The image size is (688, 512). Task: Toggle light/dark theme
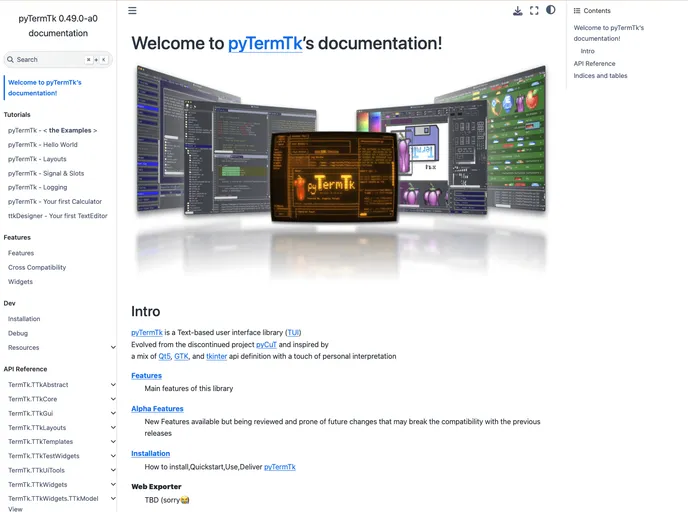pyautogui.click(x=550, y=11)
